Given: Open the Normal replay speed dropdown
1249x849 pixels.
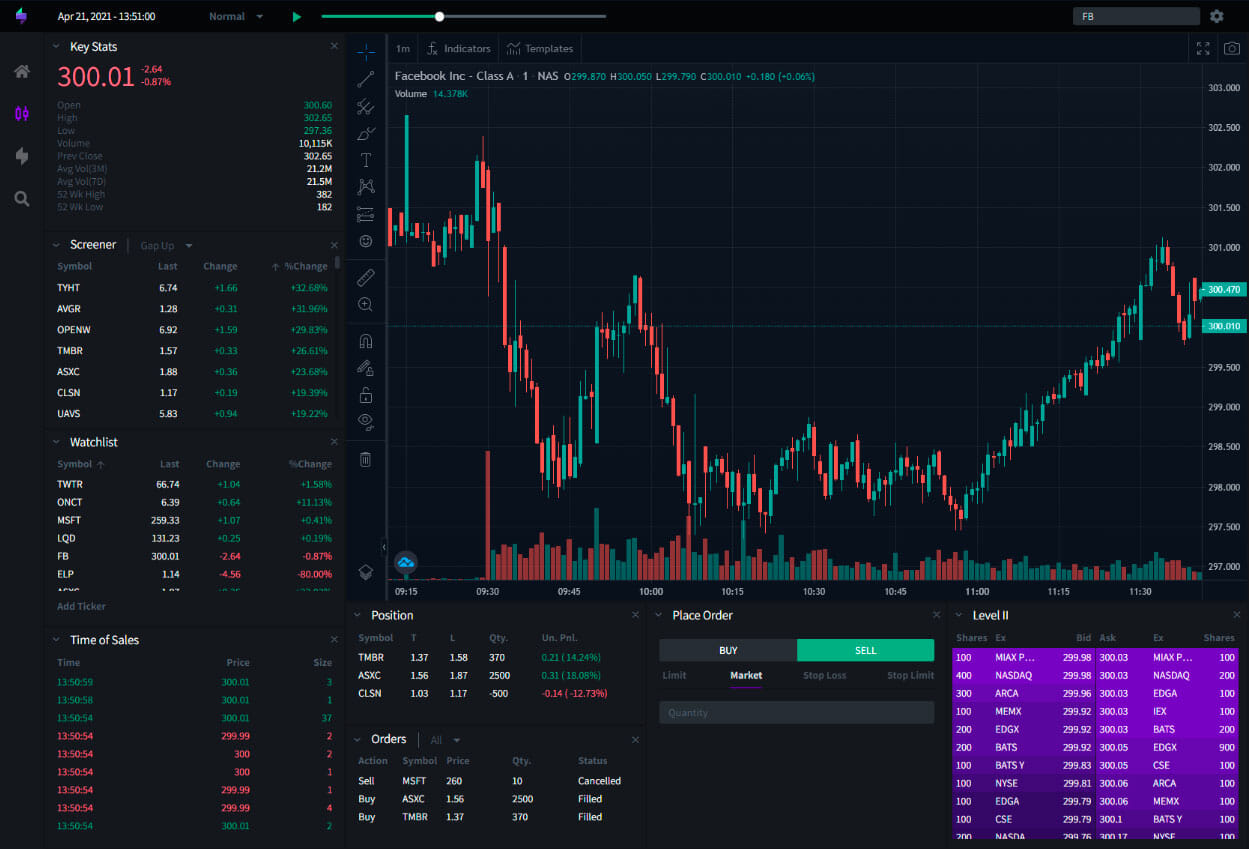Looking at the screenshot, I should [234, 16].
